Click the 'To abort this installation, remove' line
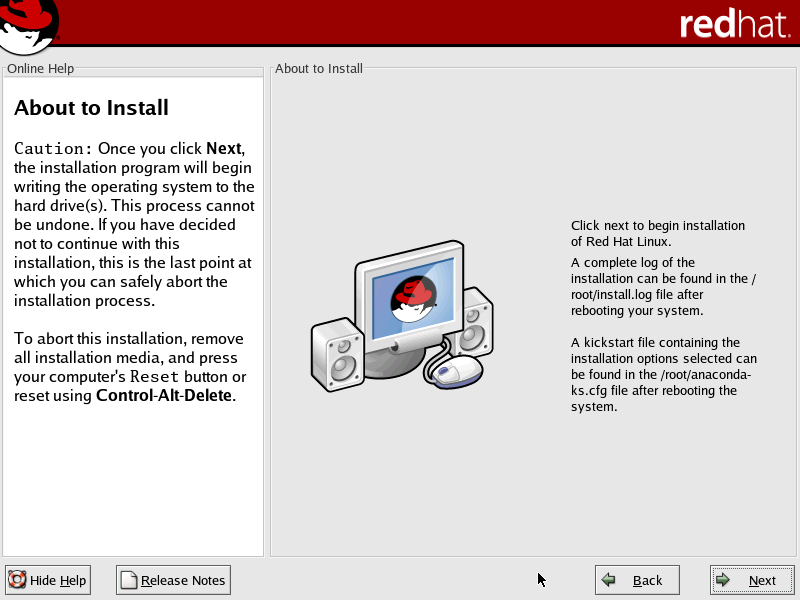The image size is (800, 600). 129,339
